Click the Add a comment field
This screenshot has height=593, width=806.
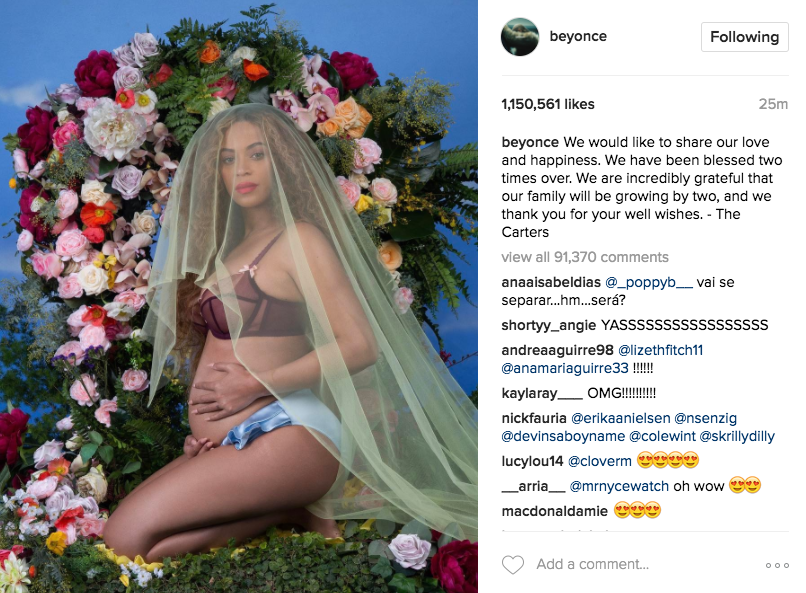(x=593, y=564)
